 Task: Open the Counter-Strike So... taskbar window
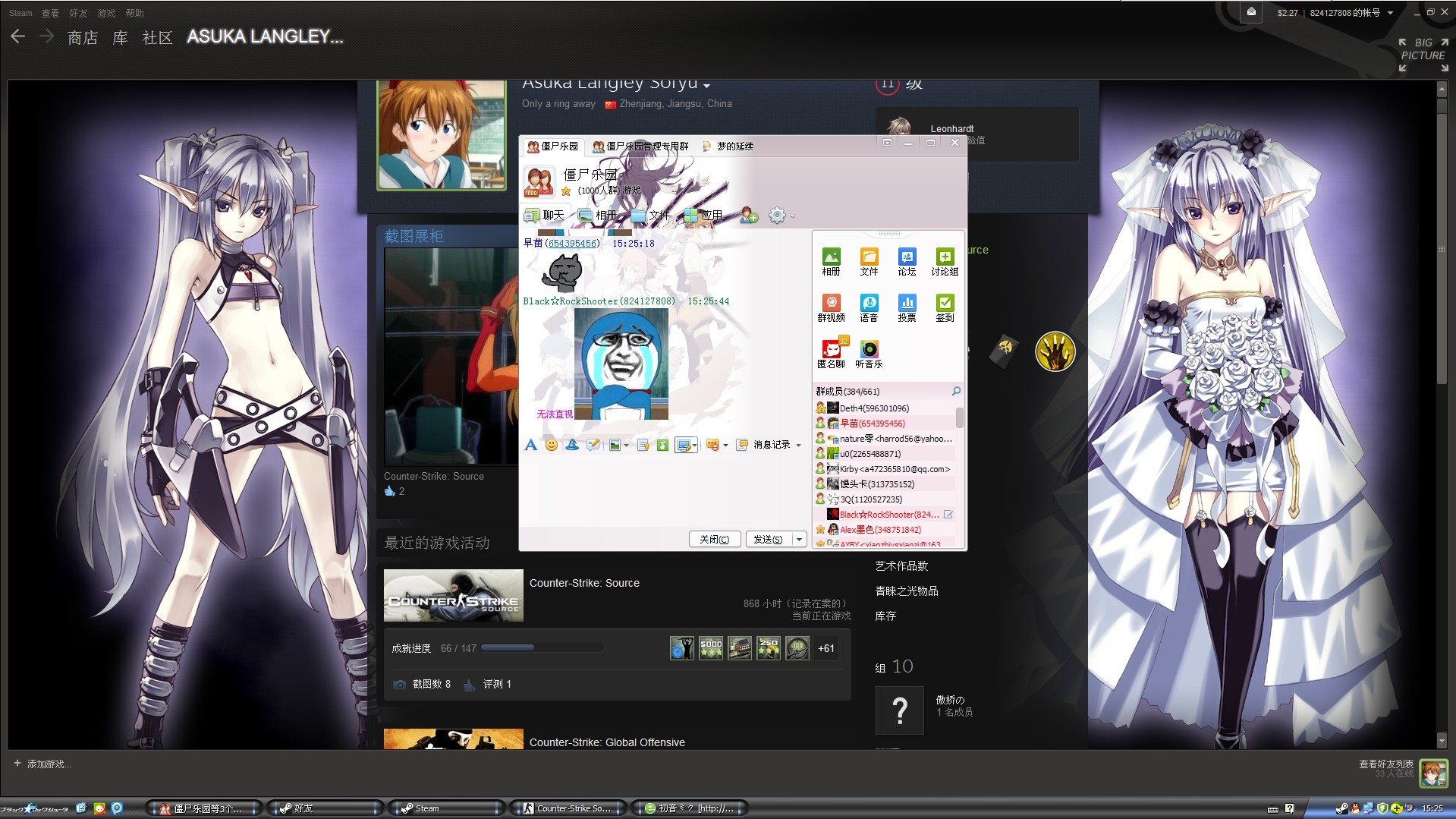tap(568, 808)
